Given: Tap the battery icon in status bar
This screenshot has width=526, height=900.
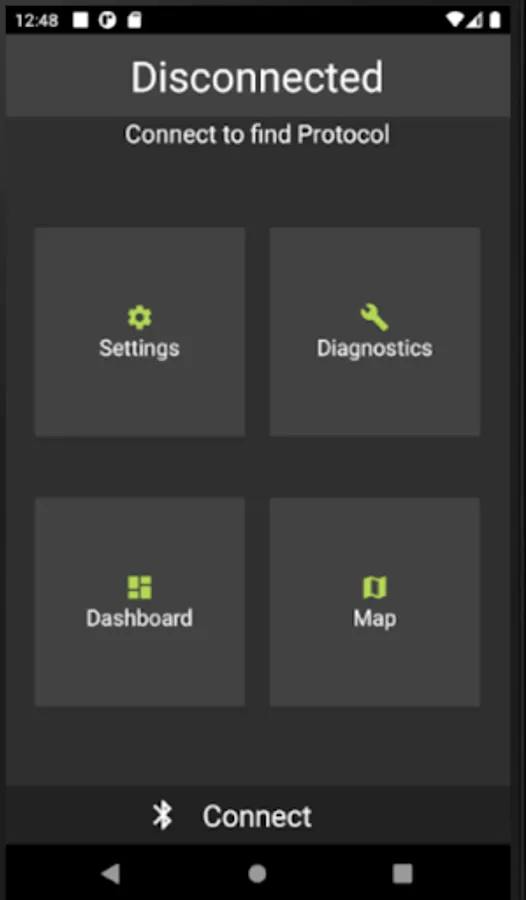Looking at the screenshot, I should pos(495,20).
